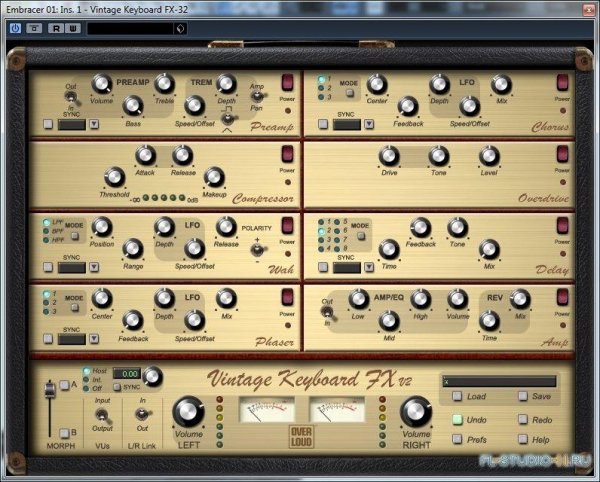Click the host preset name field in toolbar

[130, 29]
